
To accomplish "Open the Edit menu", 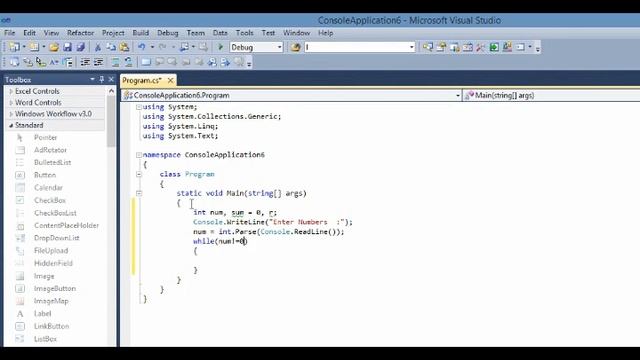I will pos(29,33).
